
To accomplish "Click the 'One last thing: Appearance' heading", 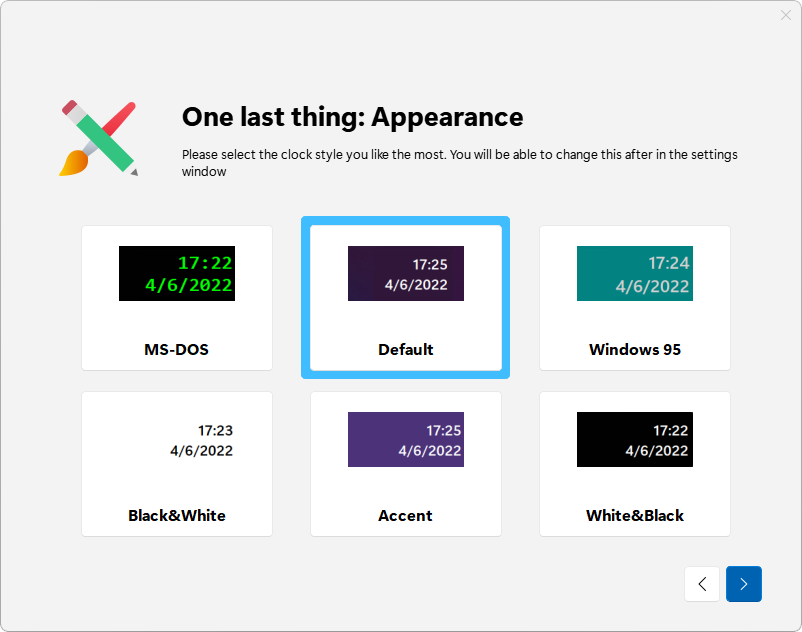I will pyautogui.click(x=352, y=117).
